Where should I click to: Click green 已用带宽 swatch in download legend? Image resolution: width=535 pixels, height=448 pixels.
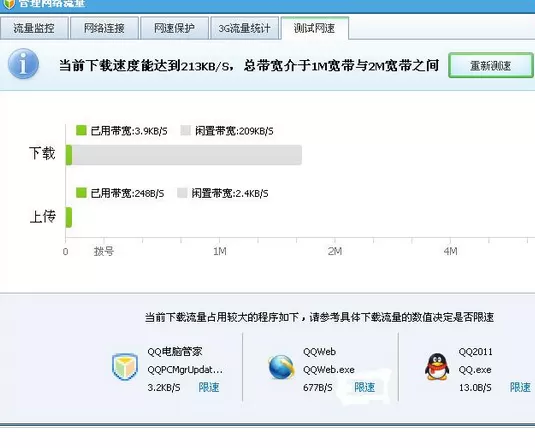tap(81, 130)
